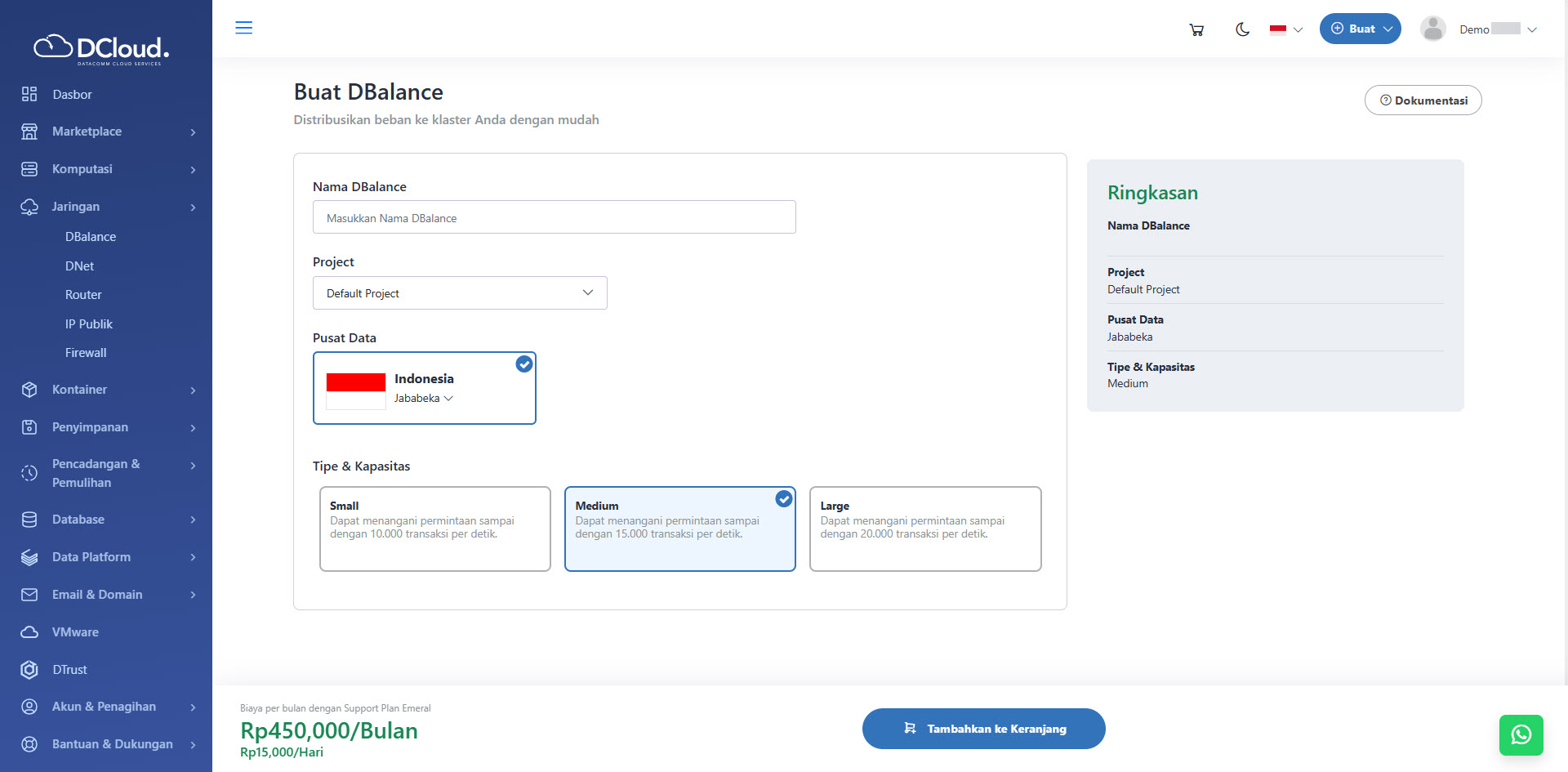Click the Nama DBalance input field
Image resolution: width=1568 pixels, height=772 pixels.
click(554, 218)
